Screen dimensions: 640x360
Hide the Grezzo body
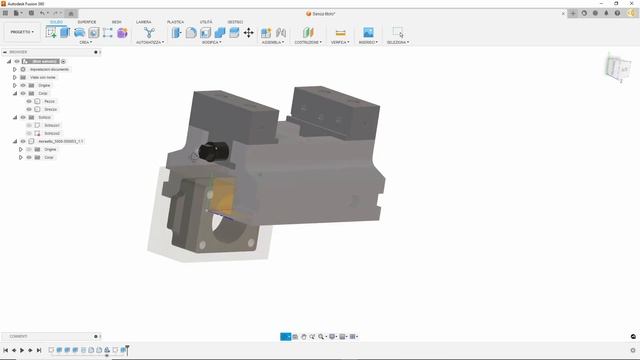coord(29,109)
